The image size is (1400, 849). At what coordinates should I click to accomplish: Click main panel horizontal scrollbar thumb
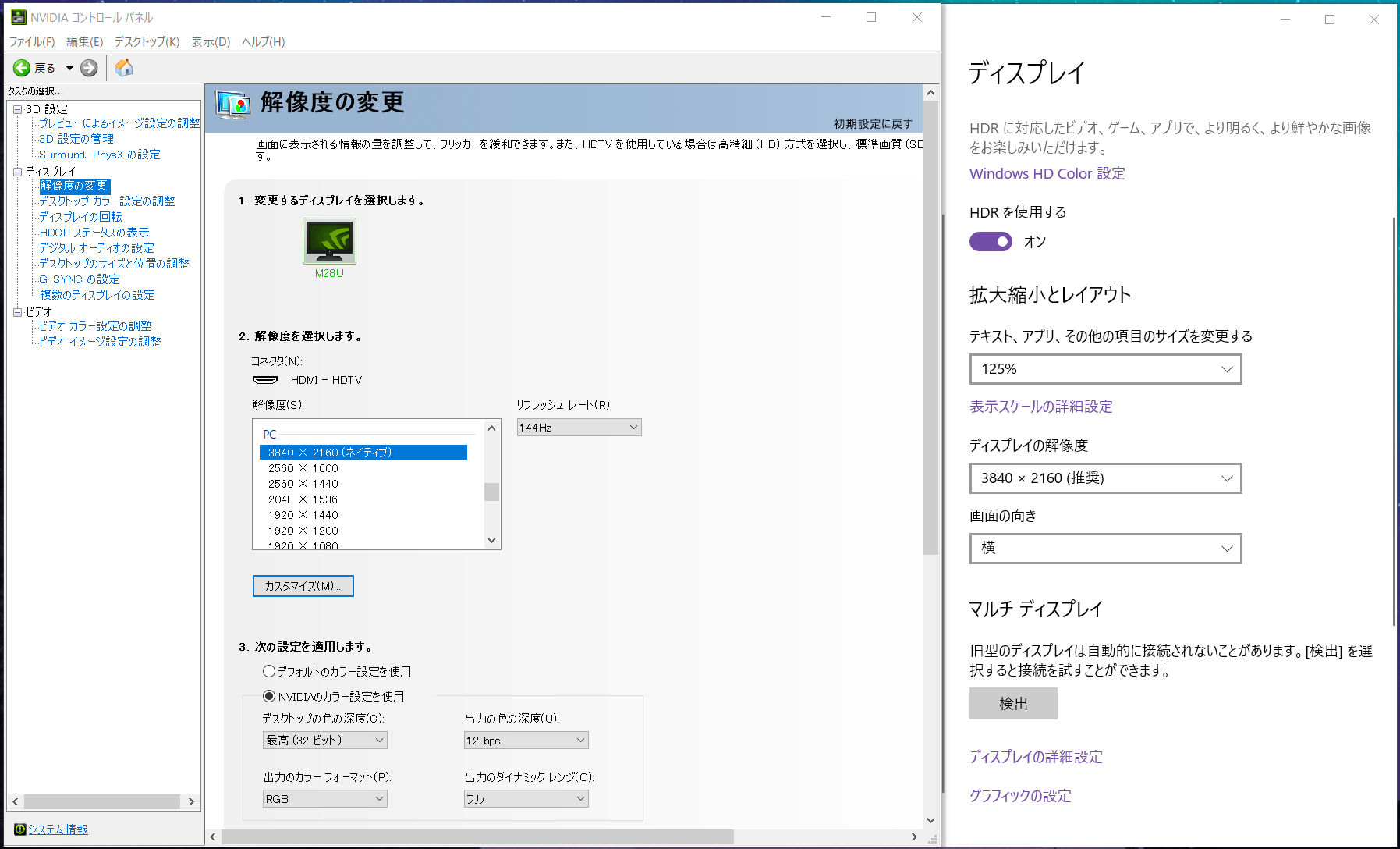point(477,837)
